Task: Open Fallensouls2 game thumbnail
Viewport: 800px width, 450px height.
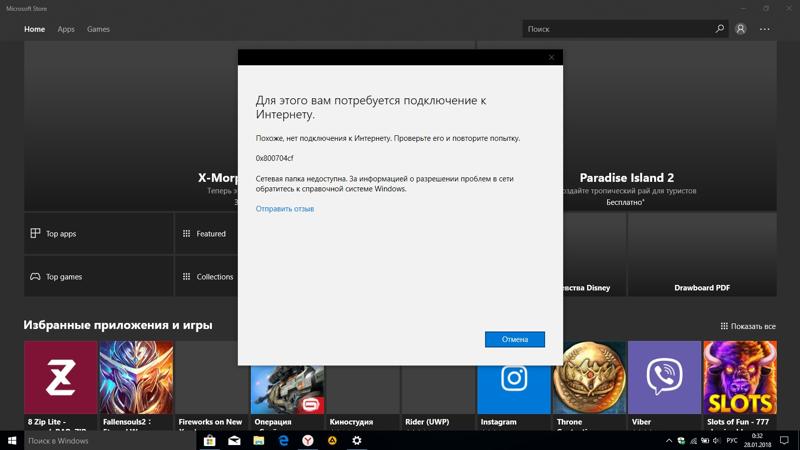Action: click(x=136, y=378)
